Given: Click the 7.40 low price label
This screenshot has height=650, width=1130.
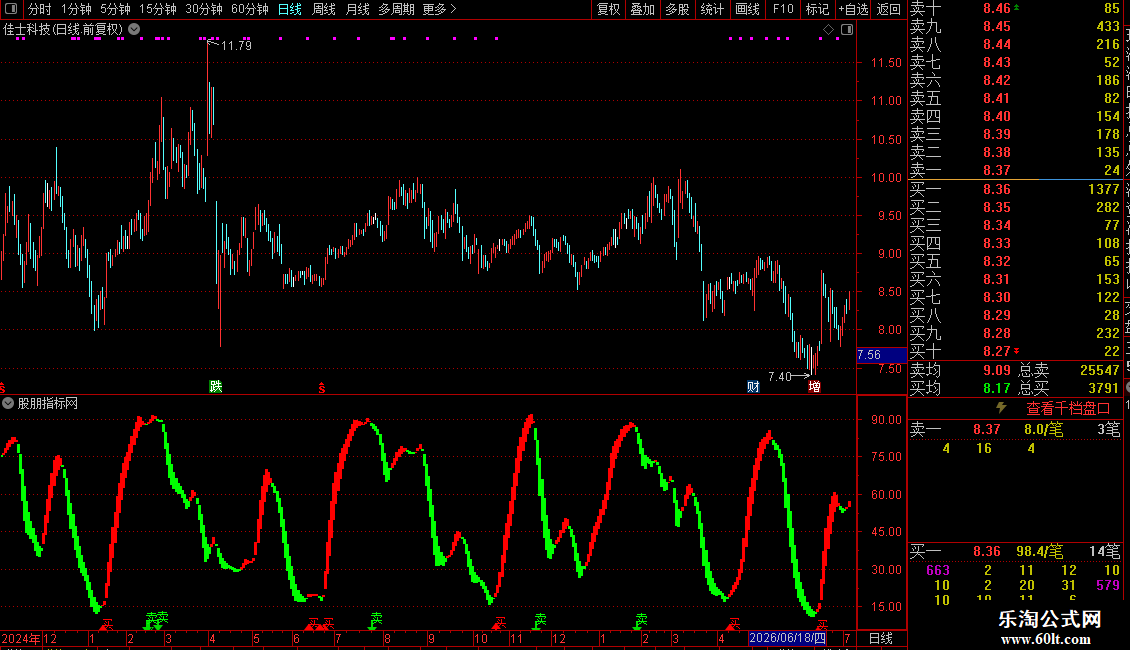Looking at the screenshot, I should [x=780, y=376].
